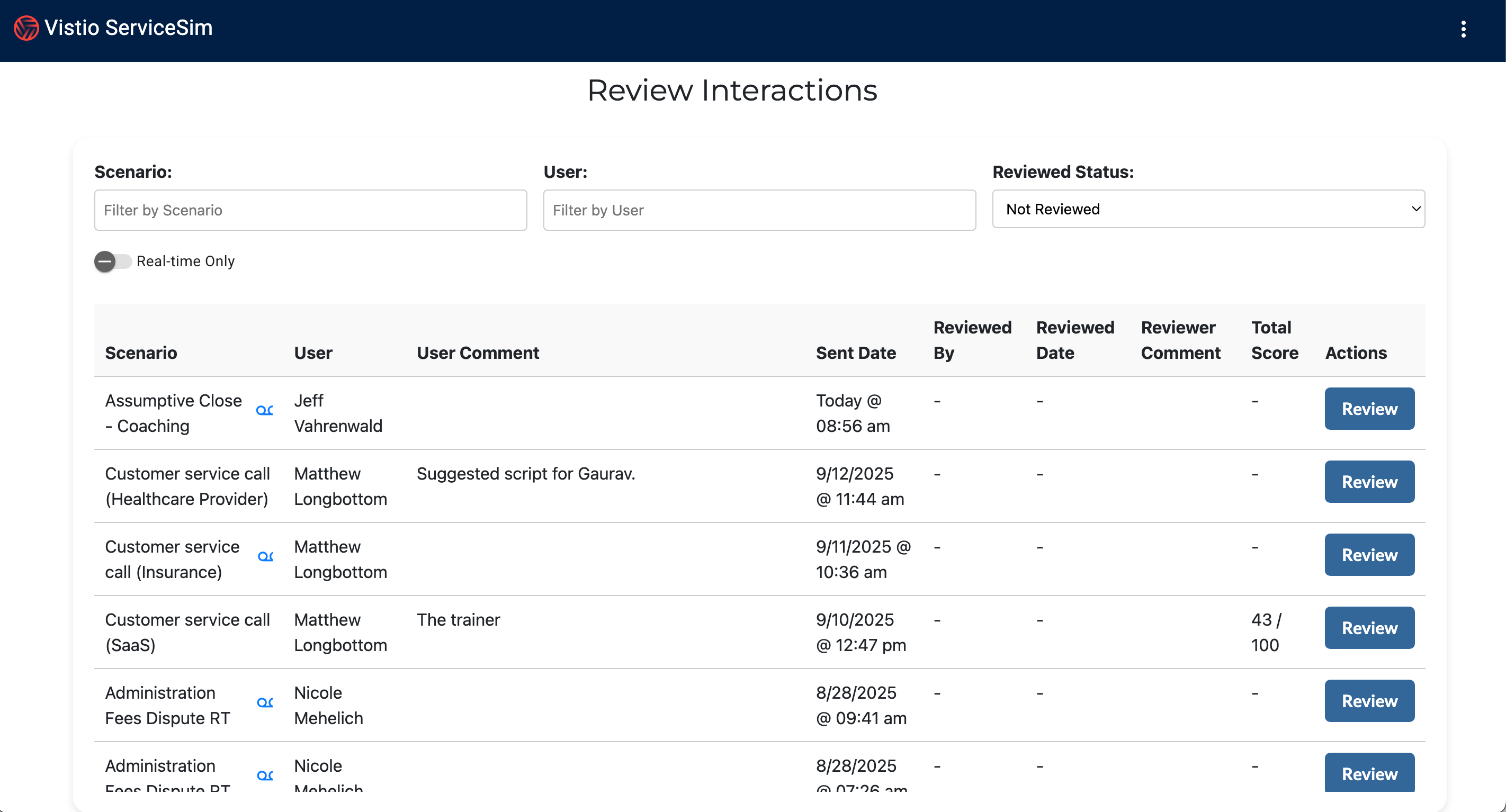
Task: Click Review on the bottom partially visible row
Action: (1369, 773)
